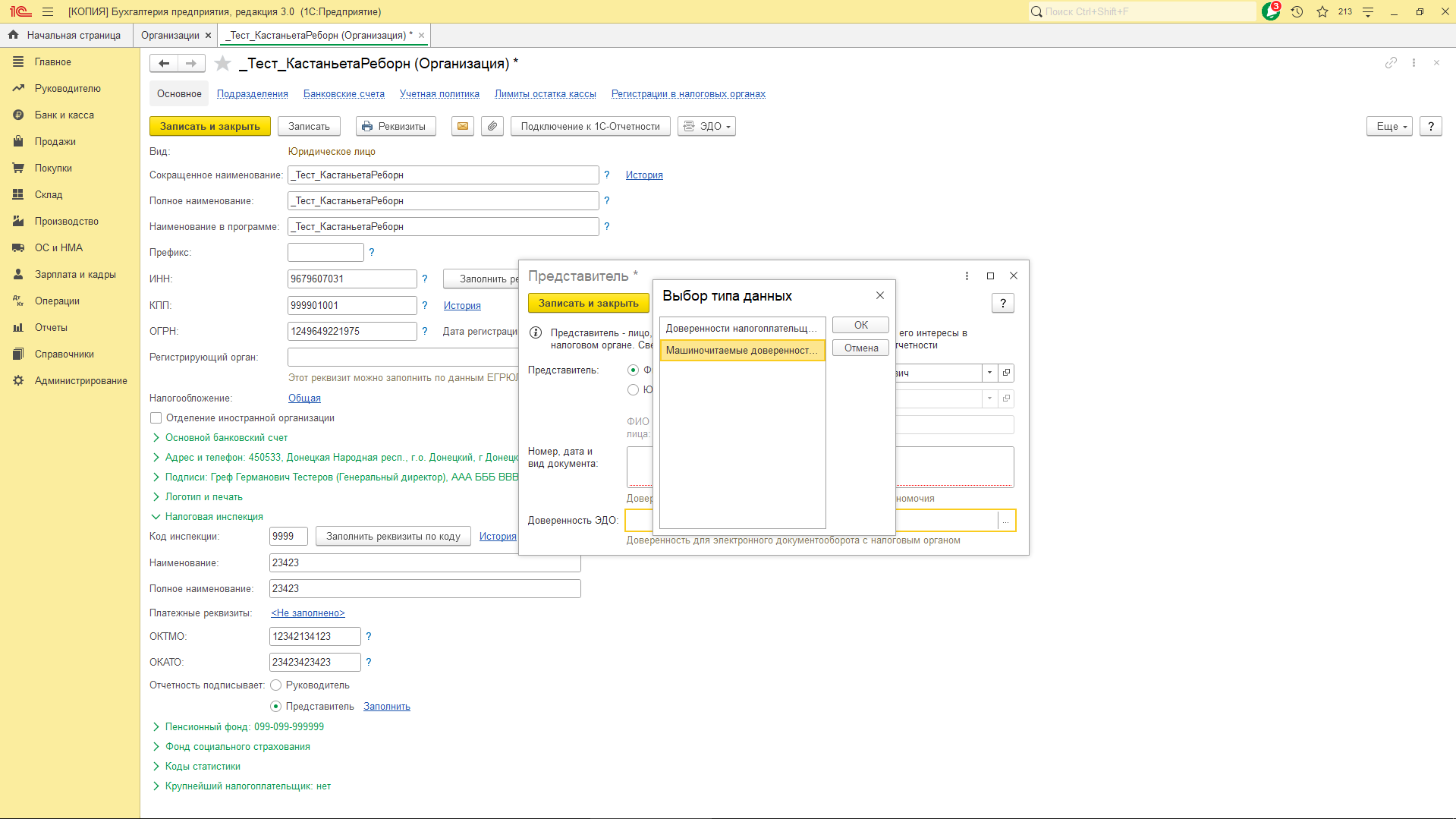Click the paperclip attached files button
1456x819 pixels.
tap(492, 126)
